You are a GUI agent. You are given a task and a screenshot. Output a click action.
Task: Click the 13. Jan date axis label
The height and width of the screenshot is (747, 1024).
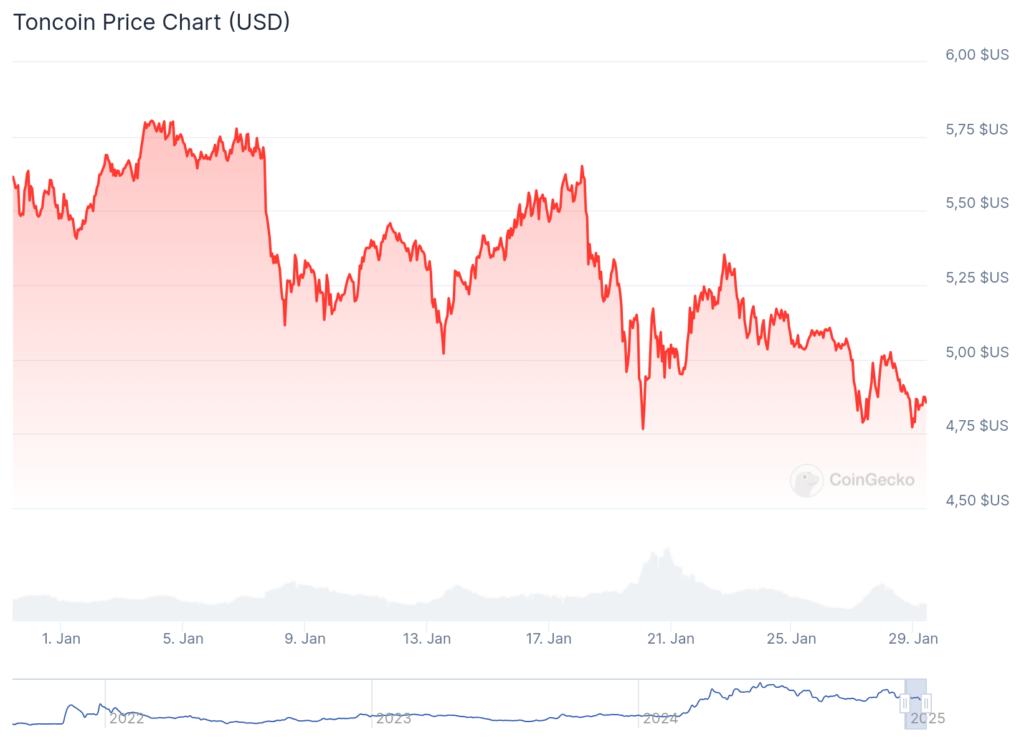(x=426, y=638)
